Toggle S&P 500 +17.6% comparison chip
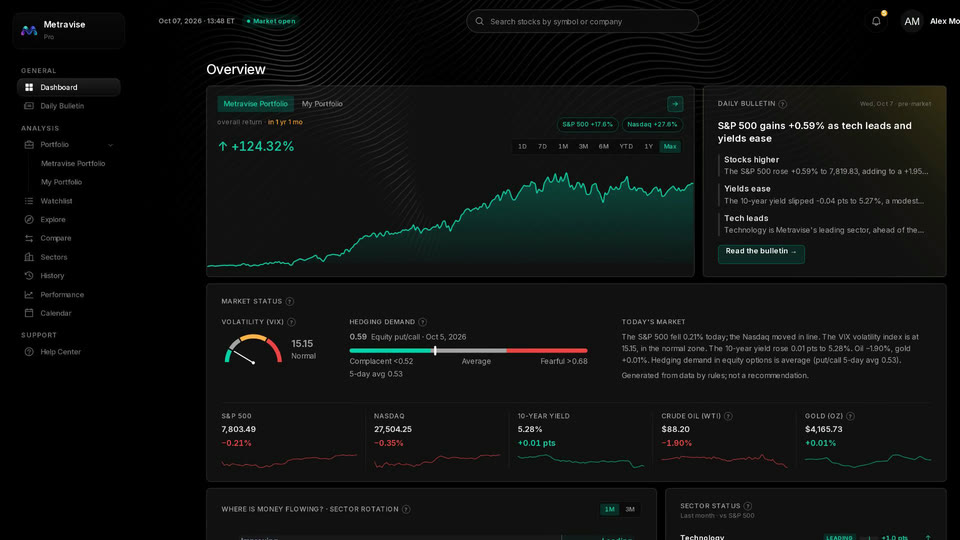Screen dimensions: 960x540 click(x=587, y=124)
